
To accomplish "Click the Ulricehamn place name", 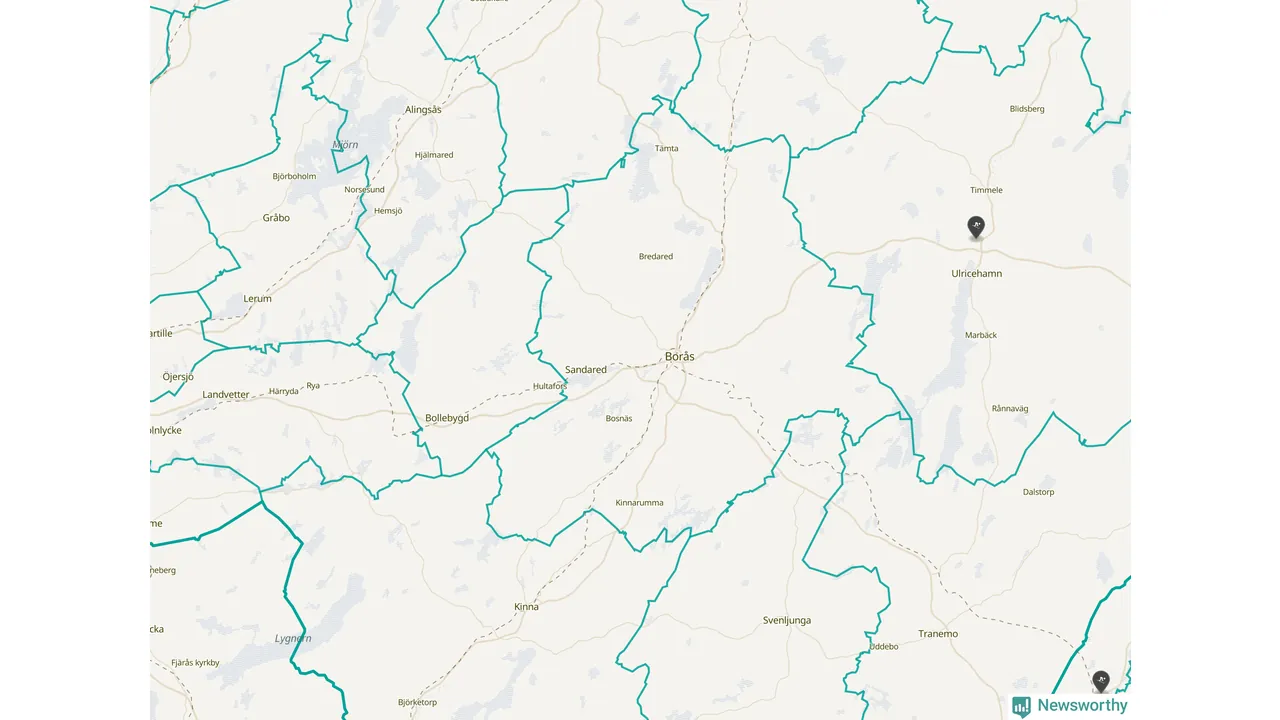I will [x=977, y=273].
